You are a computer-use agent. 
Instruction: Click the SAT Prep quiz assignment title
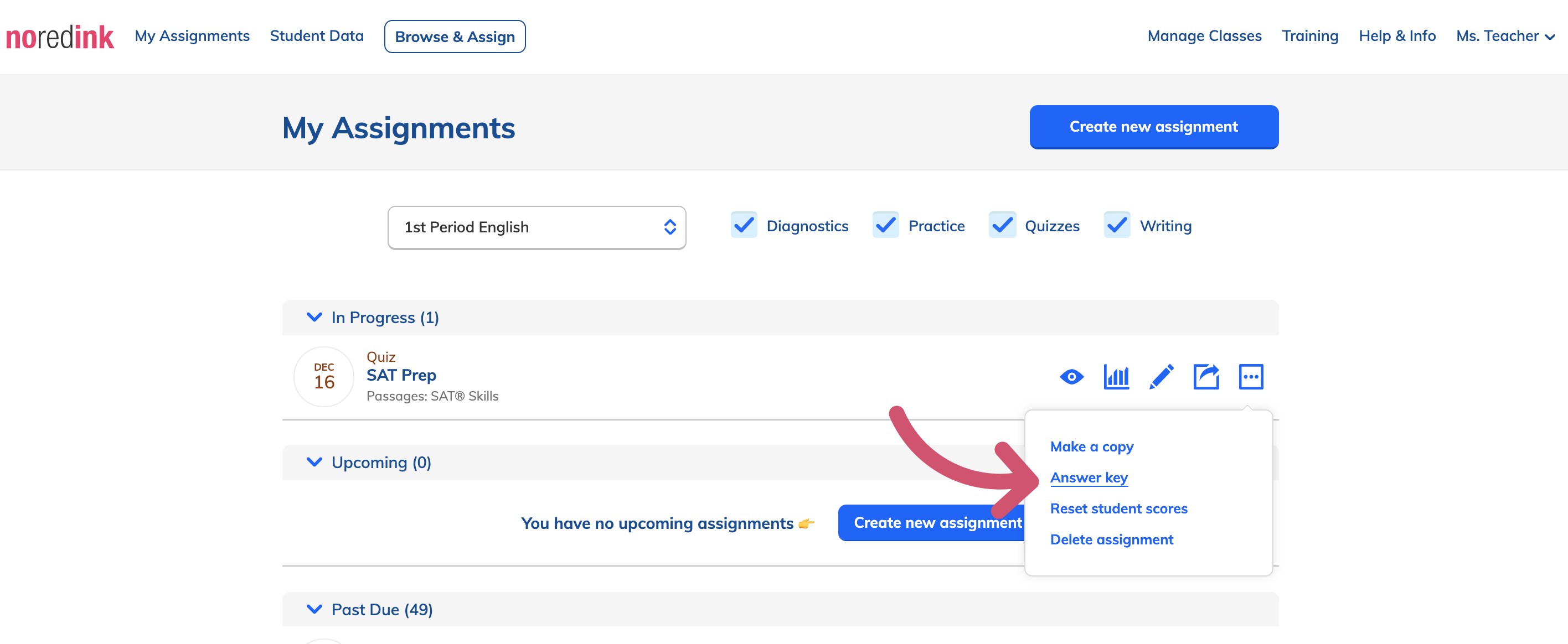coord(401,375)
